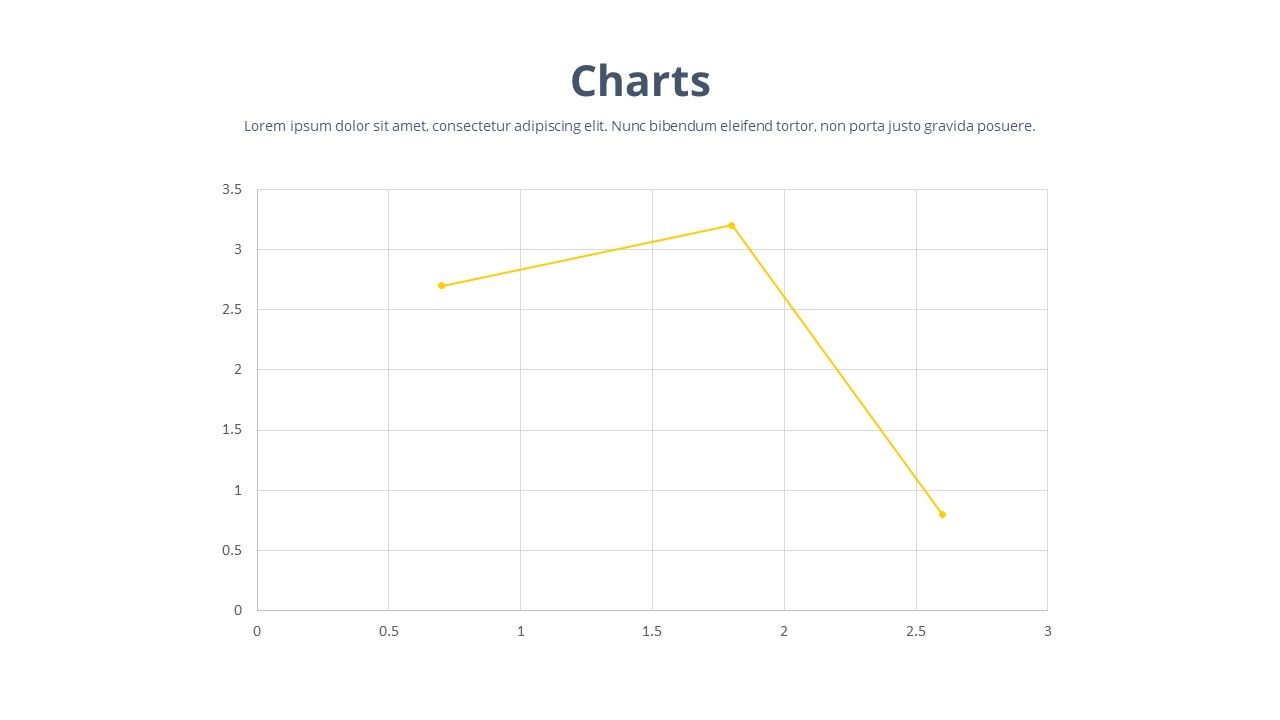This screenshot has width=1280, height=720.
Task: Click the 1.5 label on the horizontal axis
Action: pos(652,631)
